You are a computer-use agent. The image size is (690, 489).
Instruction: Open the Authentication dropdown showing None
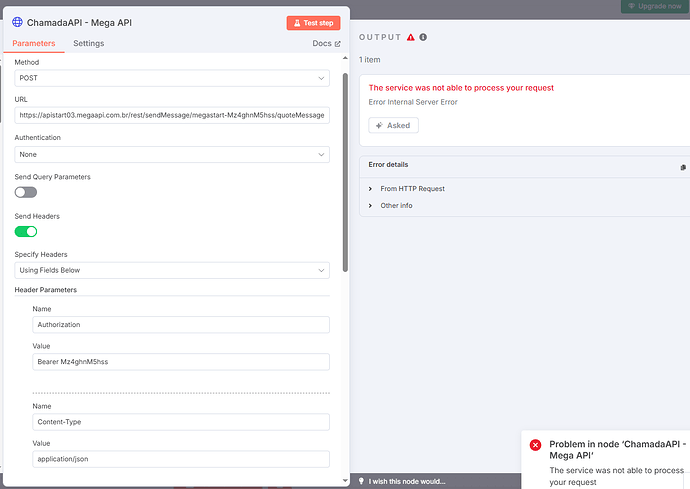point(172,154)
